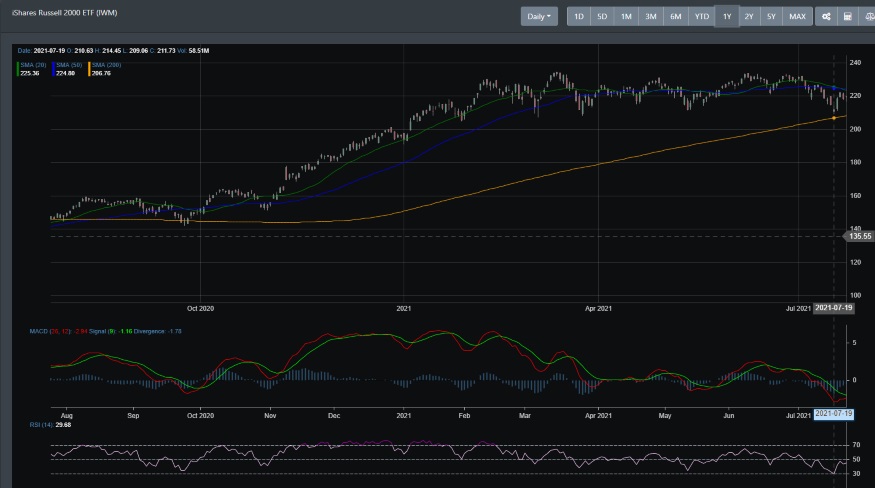Click the MACD indicator label
Screen dimensions: 875x488
pyautogui.click(x=50, y=332)
